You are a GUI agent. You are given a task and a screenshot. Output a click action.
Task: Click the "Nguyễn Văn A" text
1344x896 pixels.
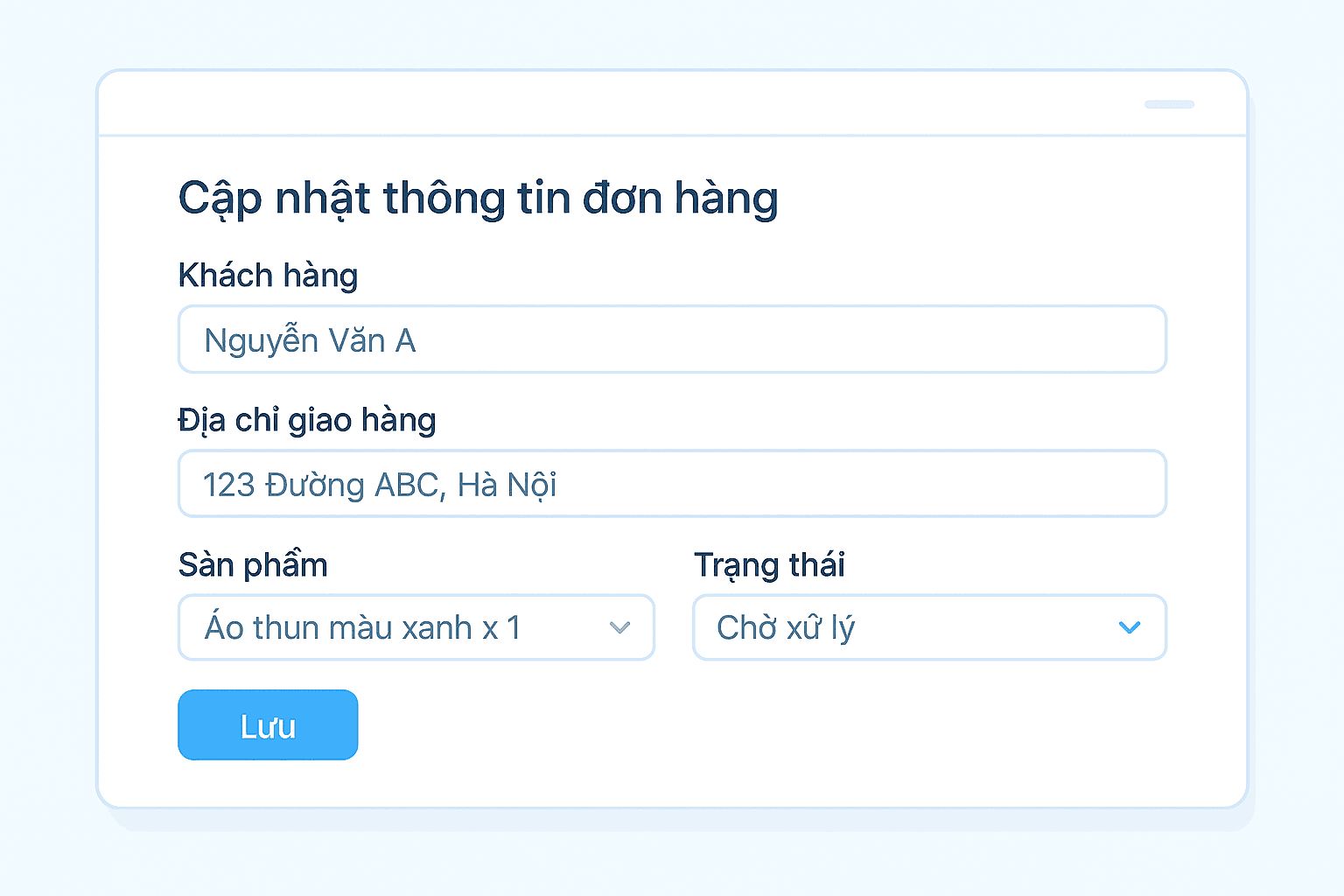point(310,340)
